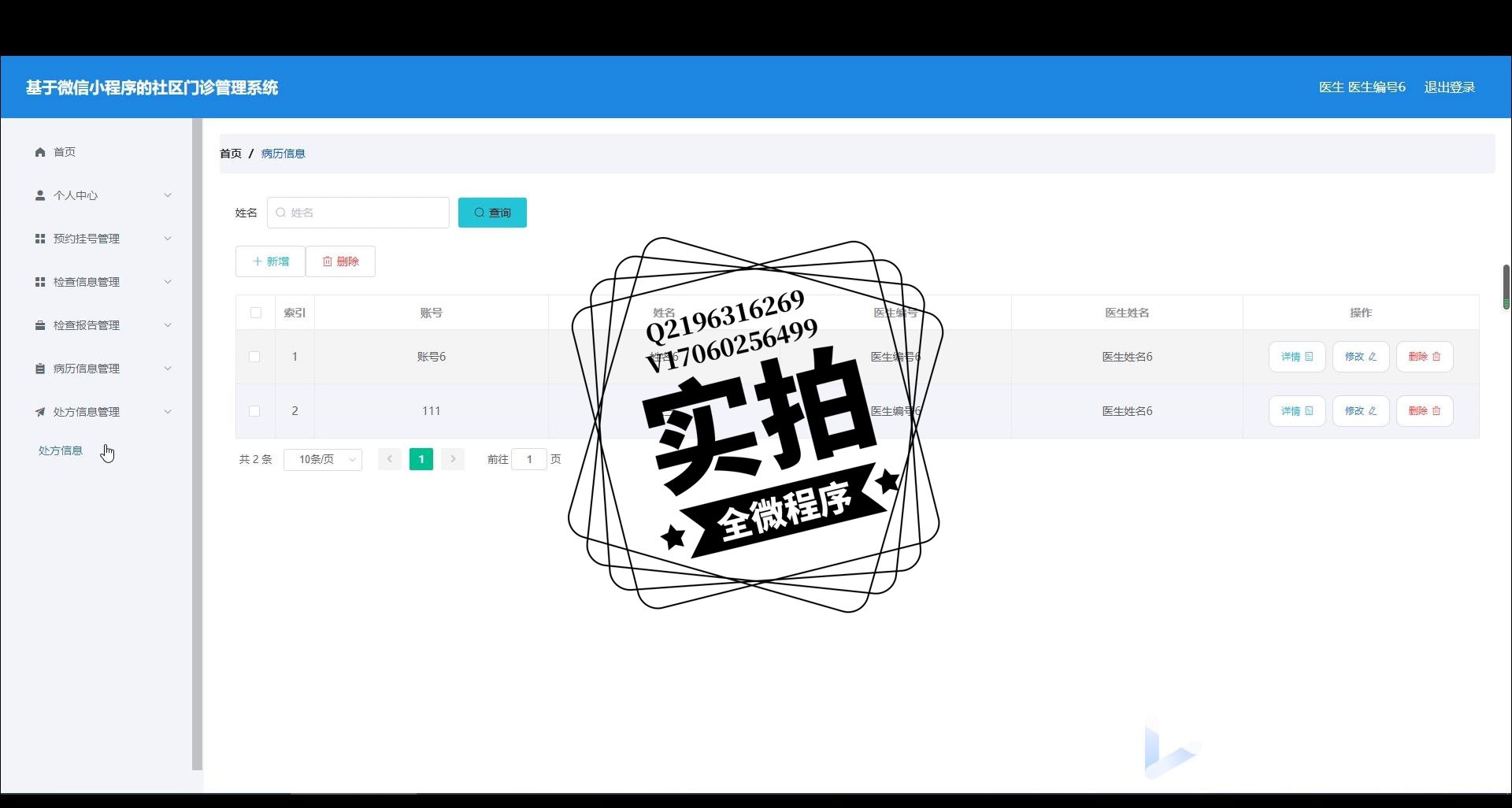The width and height of the screenshot is (1512, 808).
Task: Click the grid icon beside 预约挂号管理
Action: tap(40, 239)
